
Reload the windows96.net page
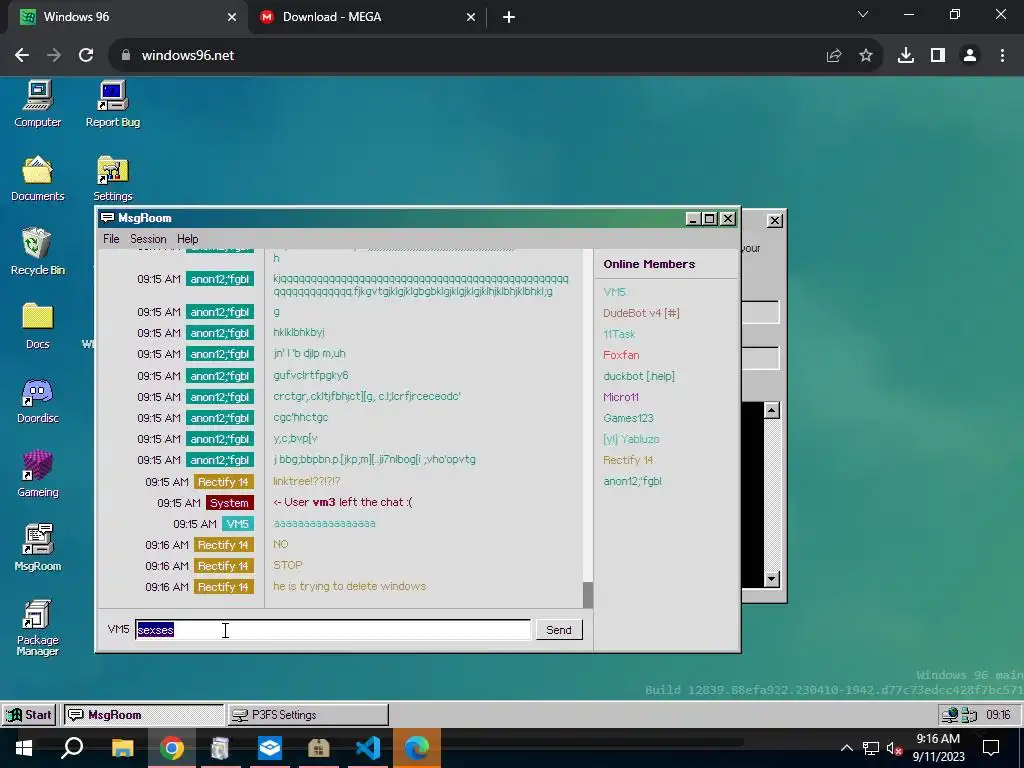86,56
